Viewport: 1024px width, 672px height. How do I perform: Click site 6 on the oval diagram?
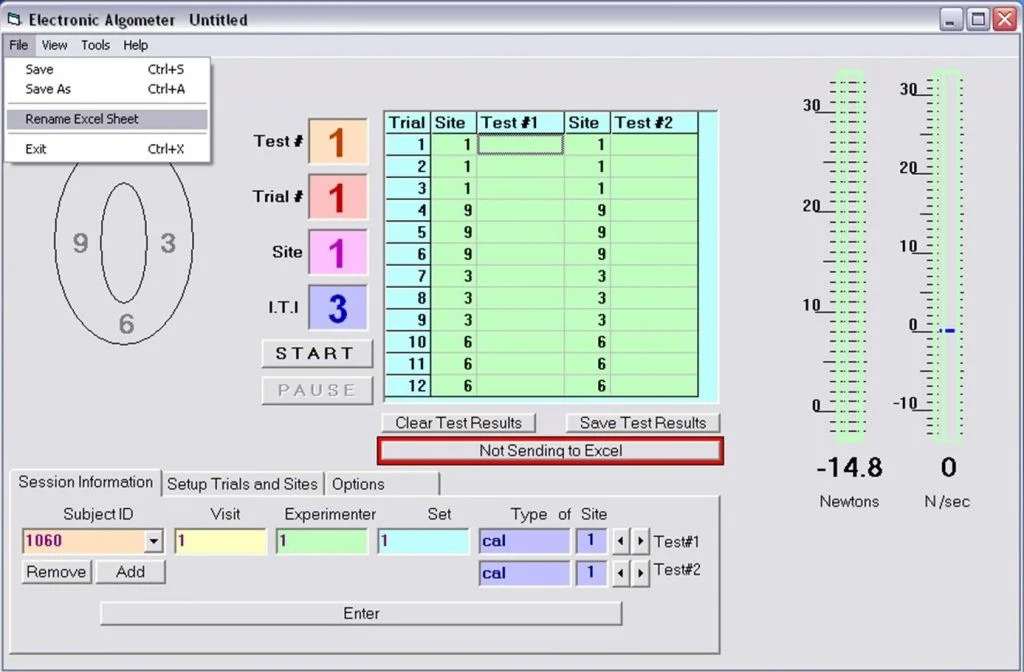126,323
